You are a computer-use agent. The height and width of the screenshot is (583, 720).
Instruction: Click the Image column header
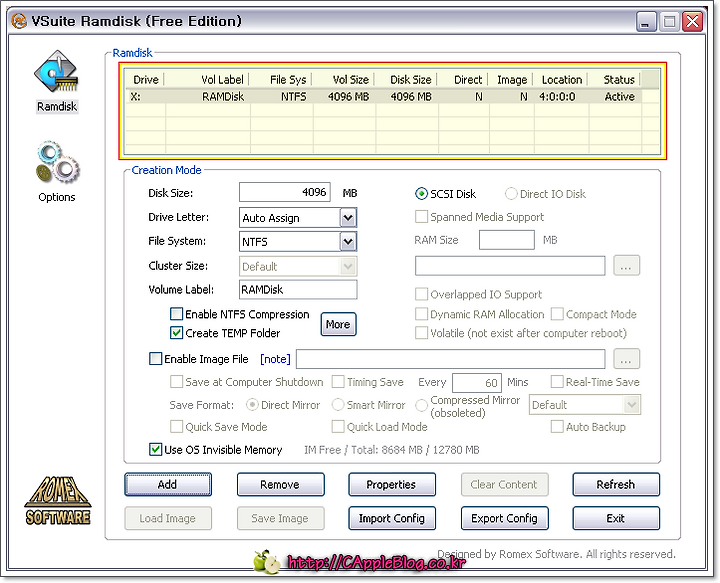click(511, 79)
